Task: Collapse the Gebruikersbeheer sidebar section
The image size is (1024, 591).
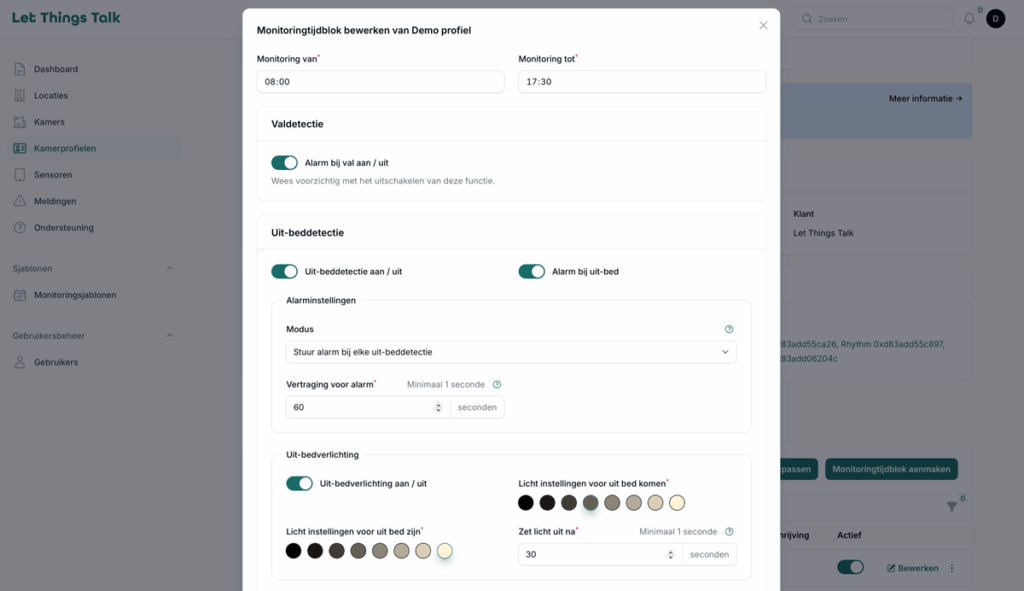Action: (x=170, y=336)
